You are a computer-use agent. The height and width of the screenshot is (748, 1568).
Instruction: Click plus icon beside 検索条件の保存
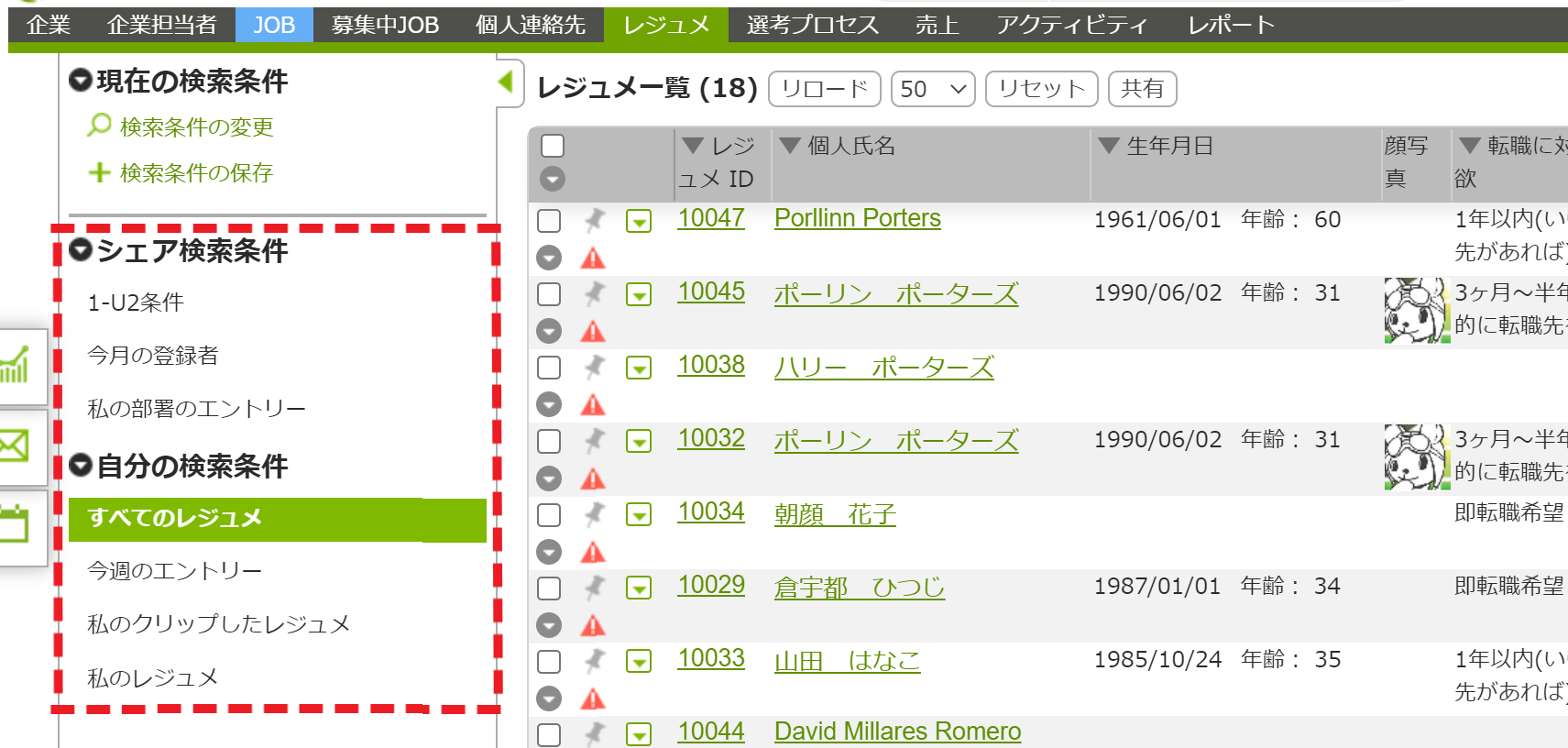[99, 172]
